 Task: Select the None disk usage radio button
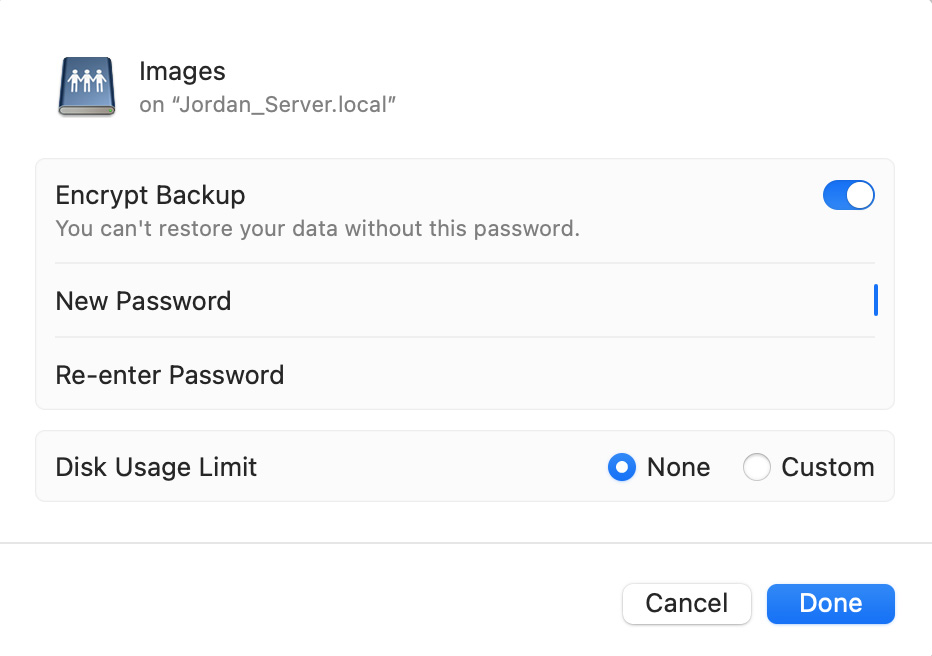click(622, 467)
